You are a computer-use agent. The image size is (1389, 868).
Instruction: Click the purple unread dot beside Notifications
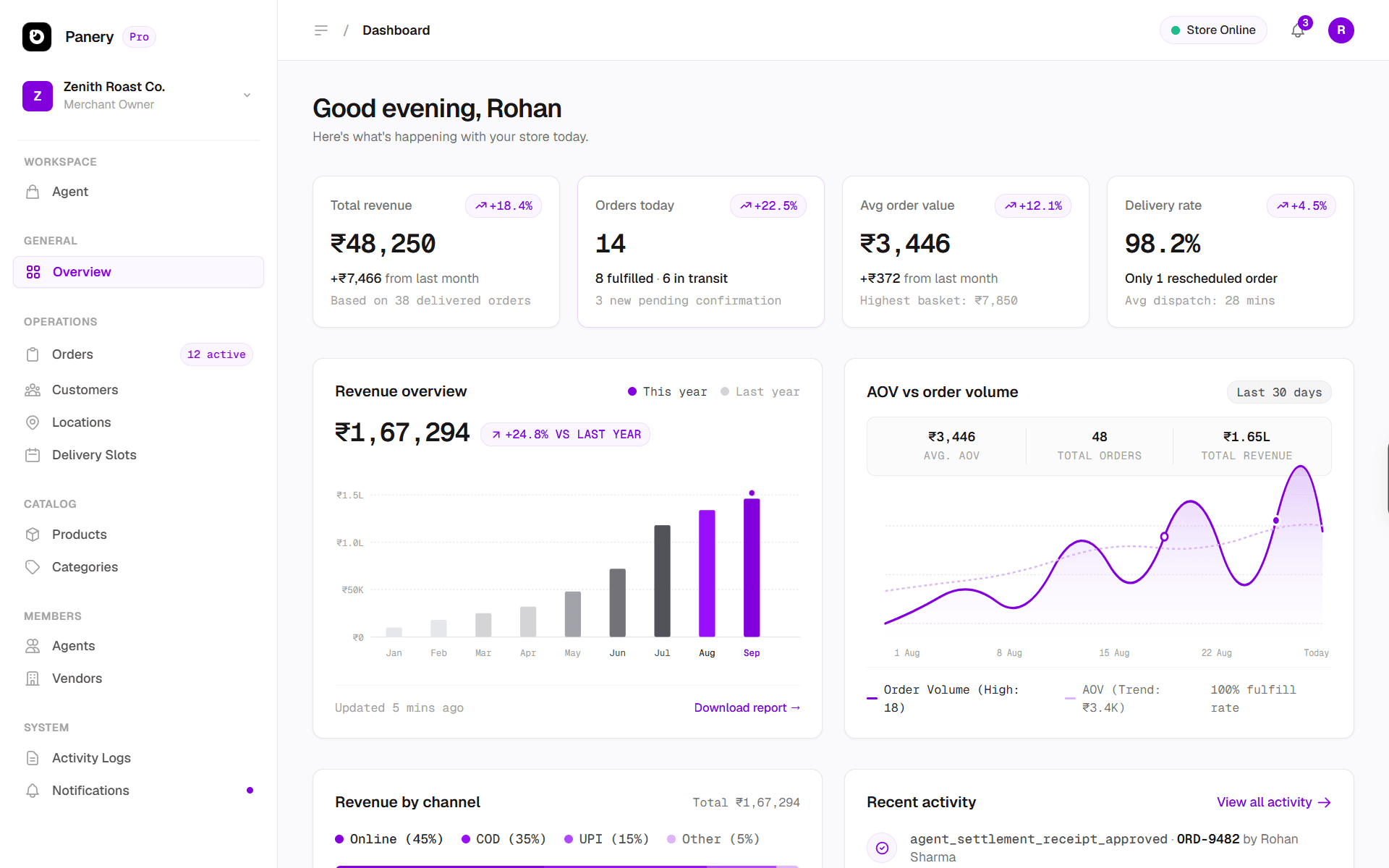coord(250,791)
